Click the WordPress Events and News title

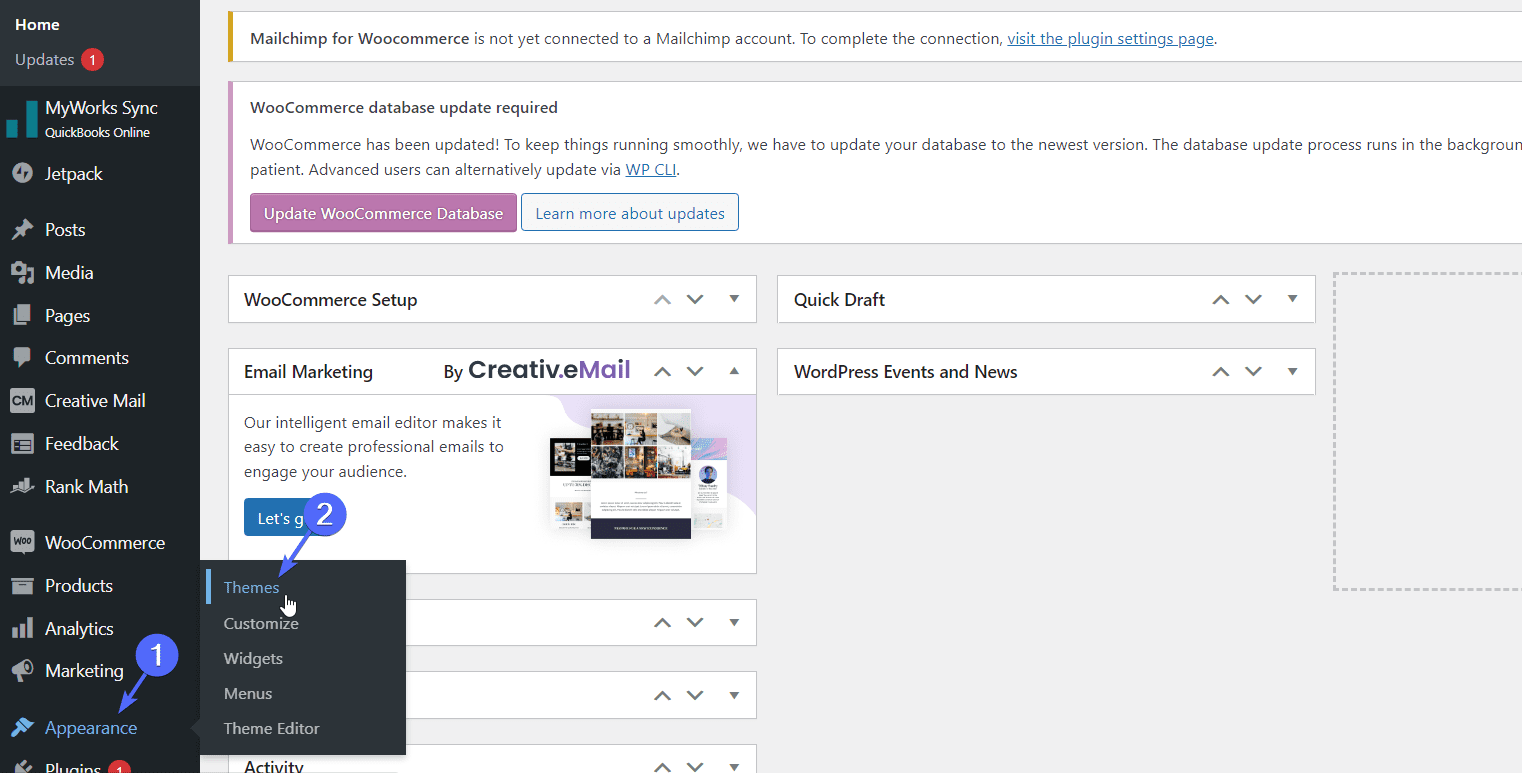tap(906, 372)
